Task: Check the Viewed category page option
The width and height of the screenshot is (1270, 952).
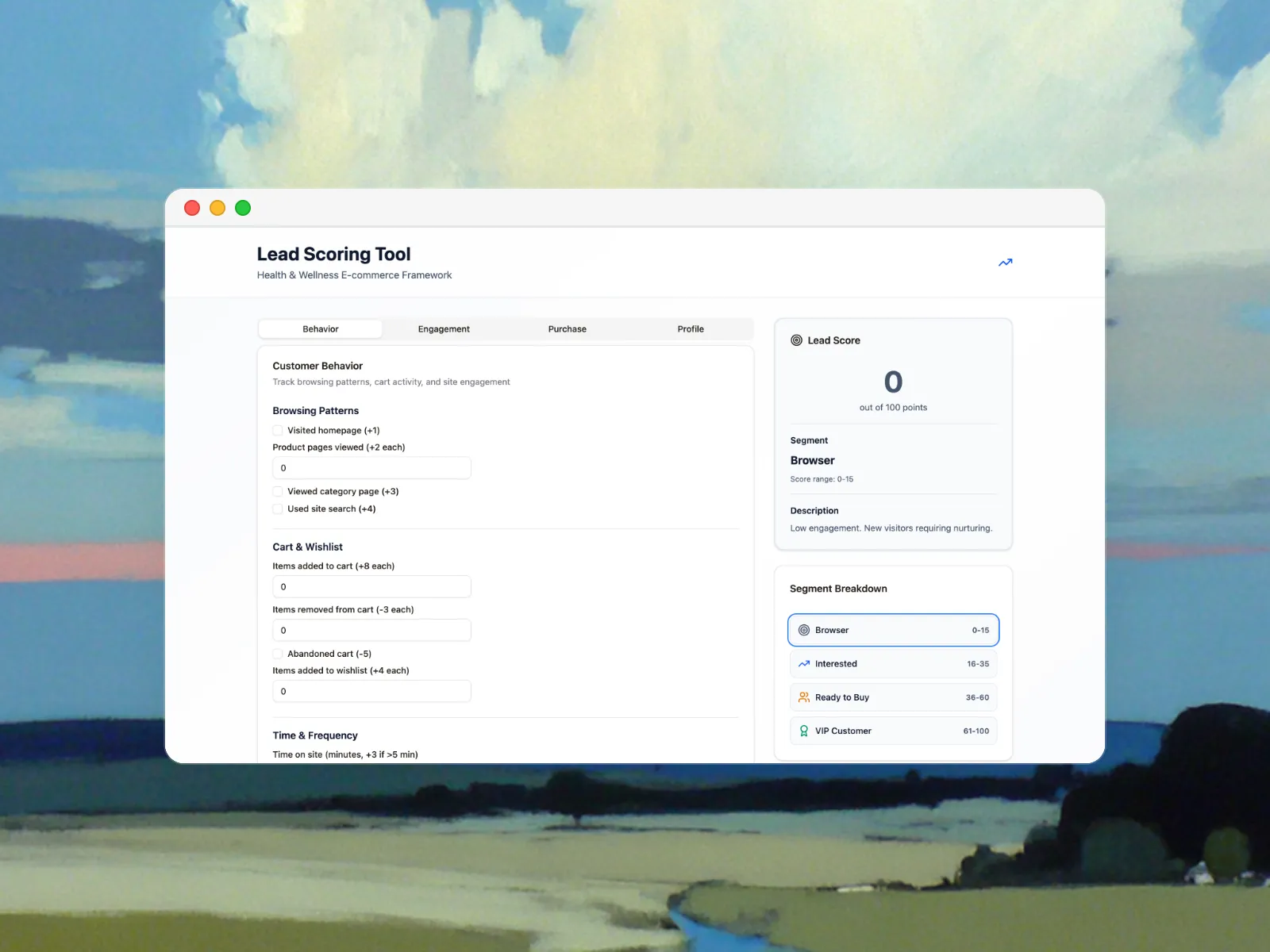Action: (x=278, y=492)
